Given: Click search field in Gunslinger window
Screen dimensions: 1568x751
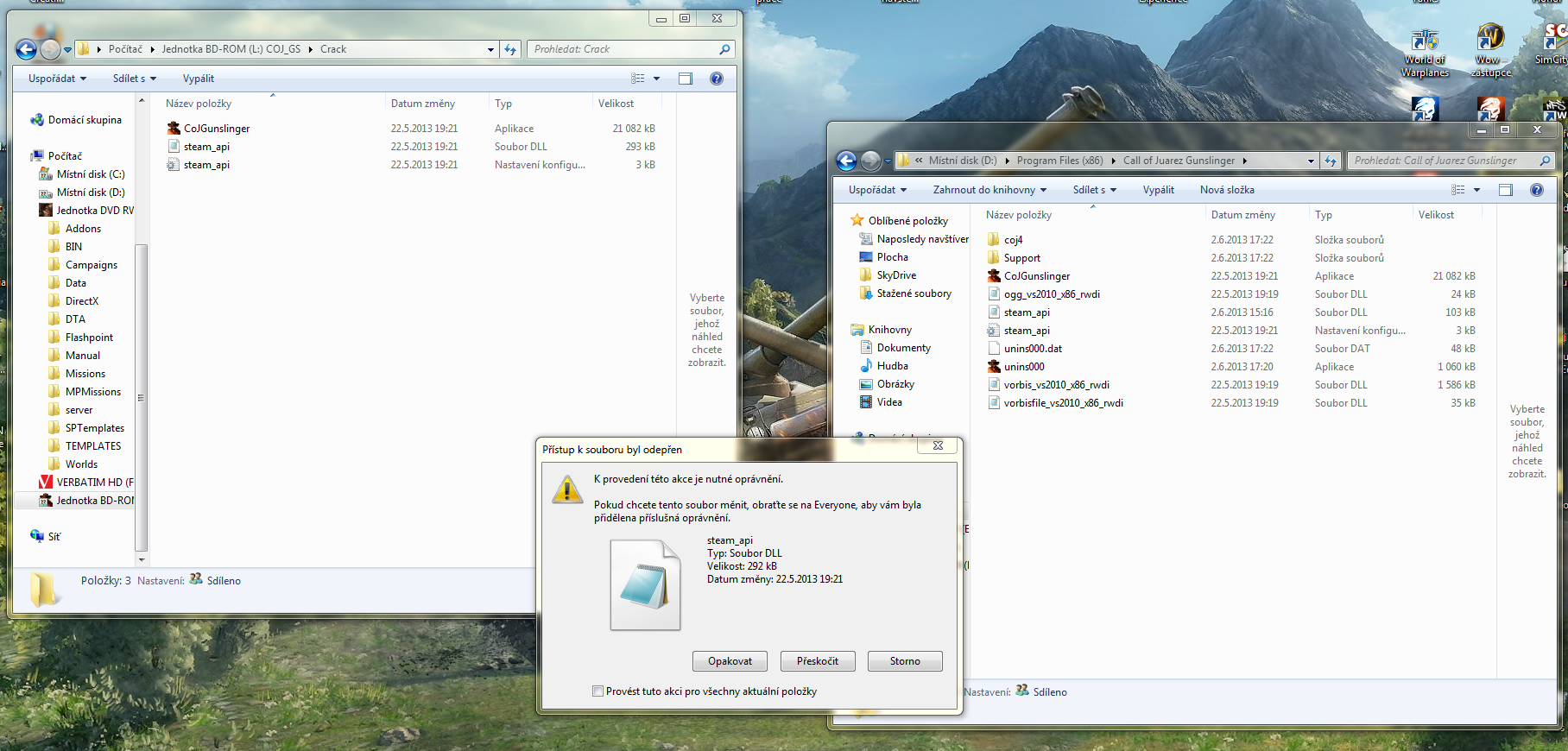Looking at the screenshot, I should tap(1451, 161).
